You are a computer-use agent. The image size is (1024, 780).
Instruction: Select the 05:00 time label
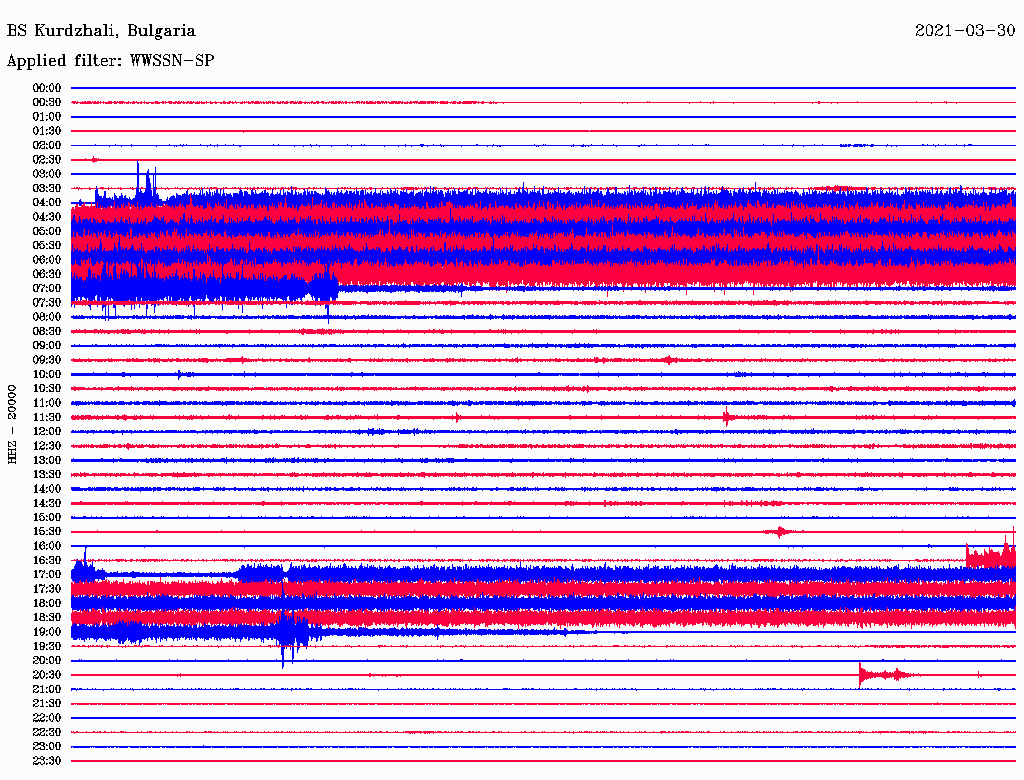coord(47,231)
